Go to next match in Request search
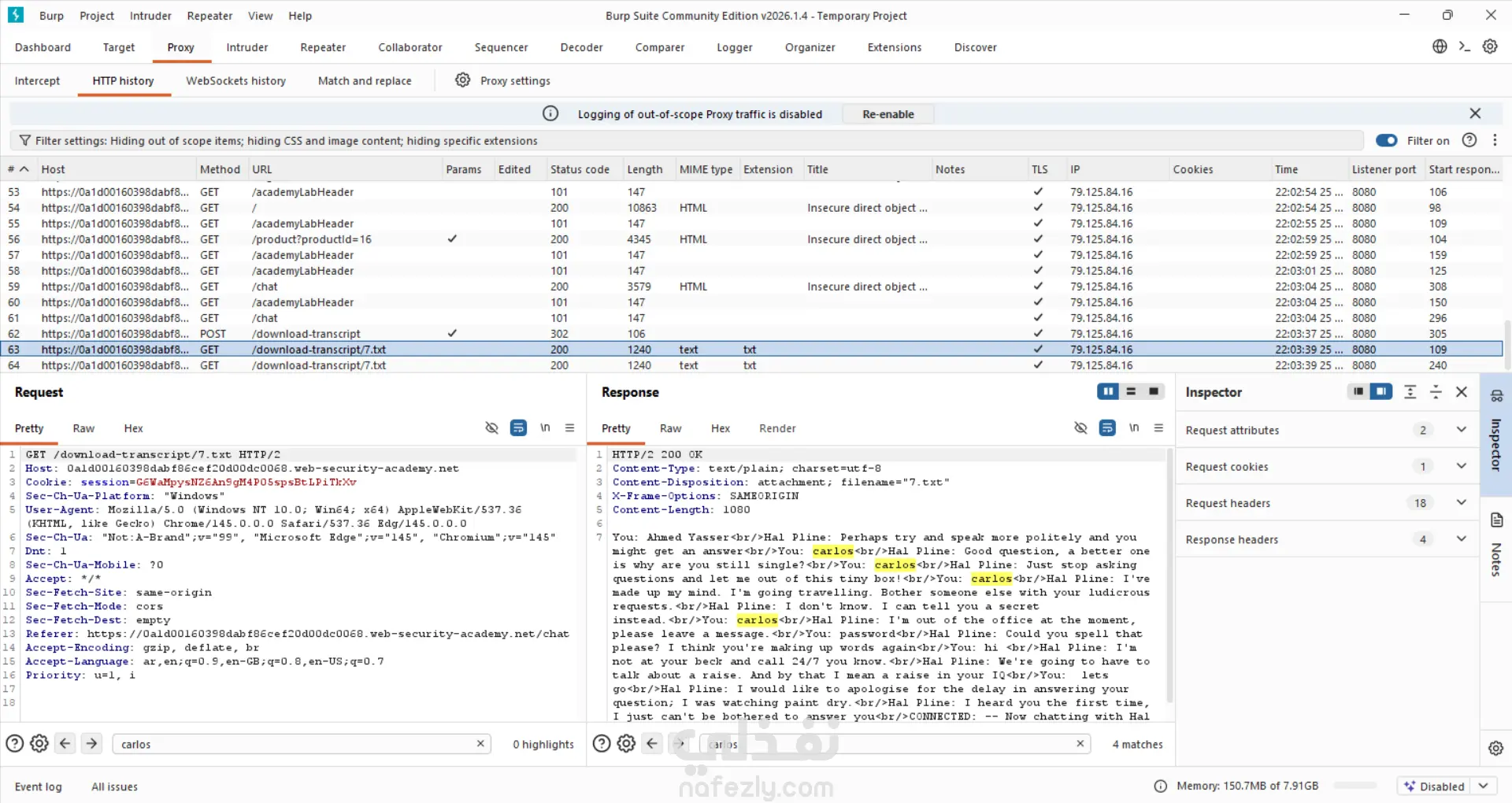This screenshot has width=1512, height=803. point(91,743)
